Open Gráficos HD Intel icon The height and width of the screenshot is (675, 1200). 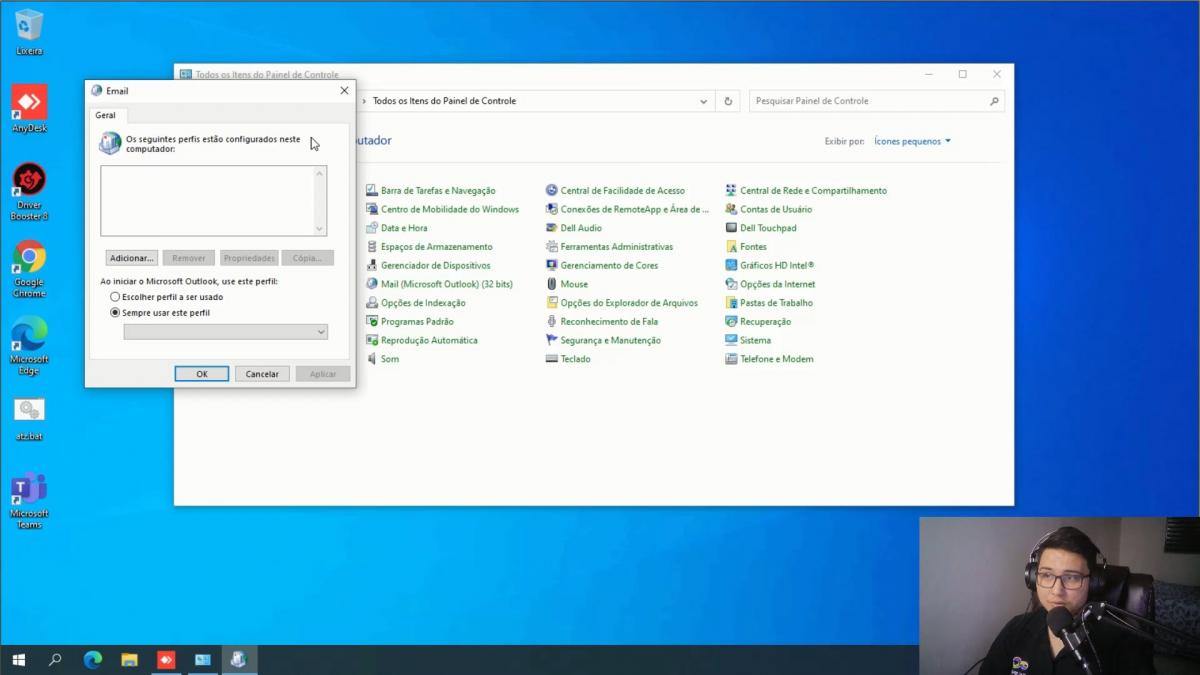coord(732,265)
